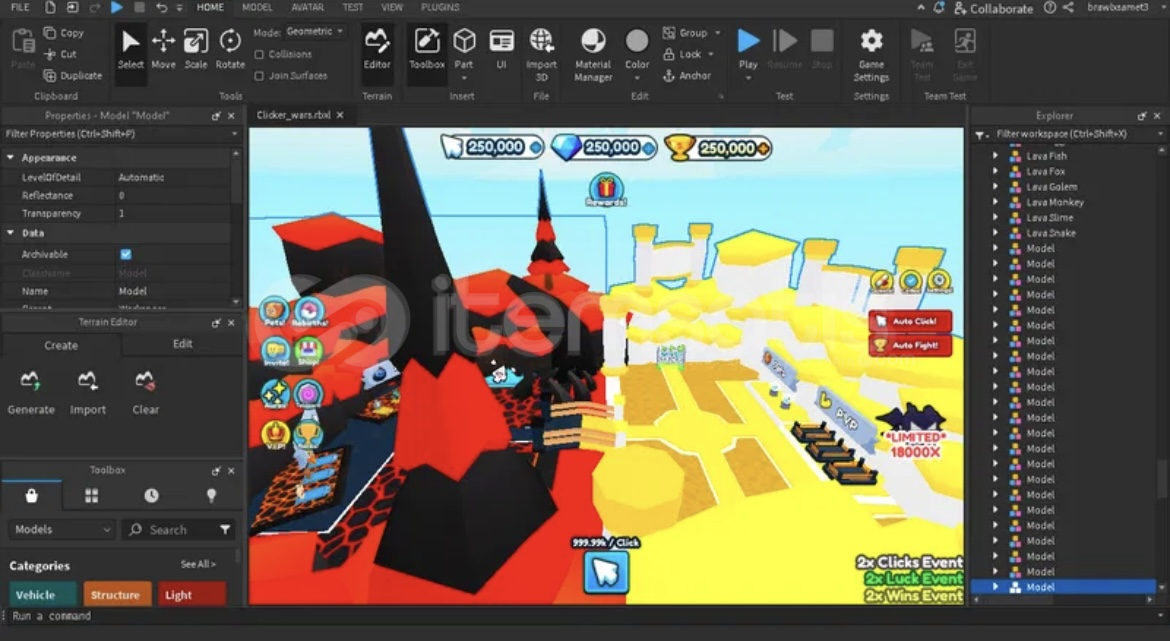Toggle the Join Surfaces checkbox
This screenshot has width=1170, height=641.
pyautogui.click(x=259, y=75)
